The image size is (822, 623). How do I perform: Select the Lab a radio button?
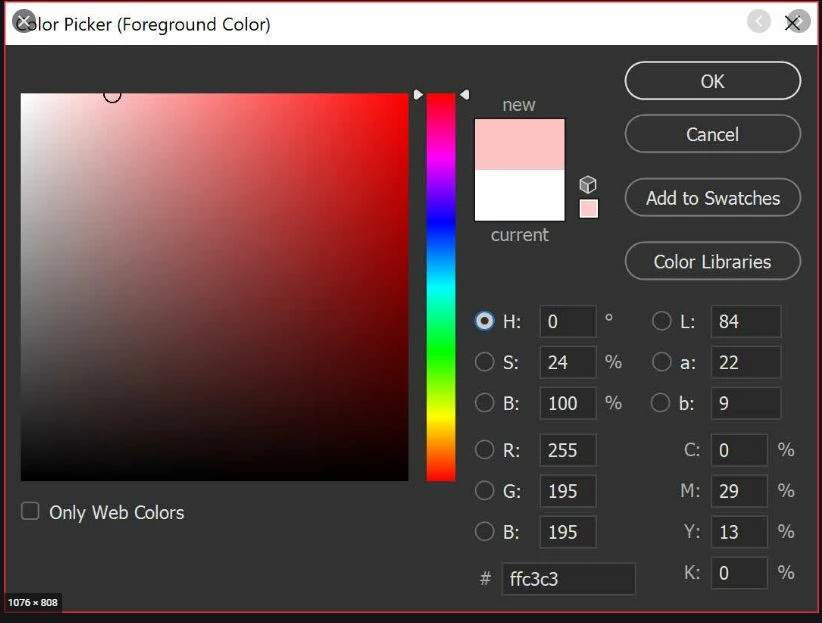(661, 361)
